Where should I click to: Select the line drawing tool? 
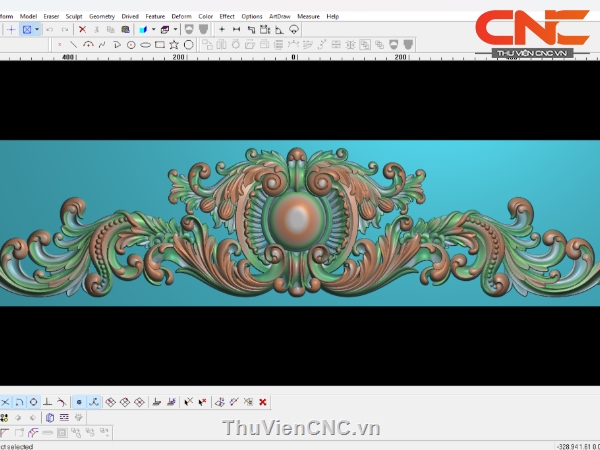tap(74, 45)
